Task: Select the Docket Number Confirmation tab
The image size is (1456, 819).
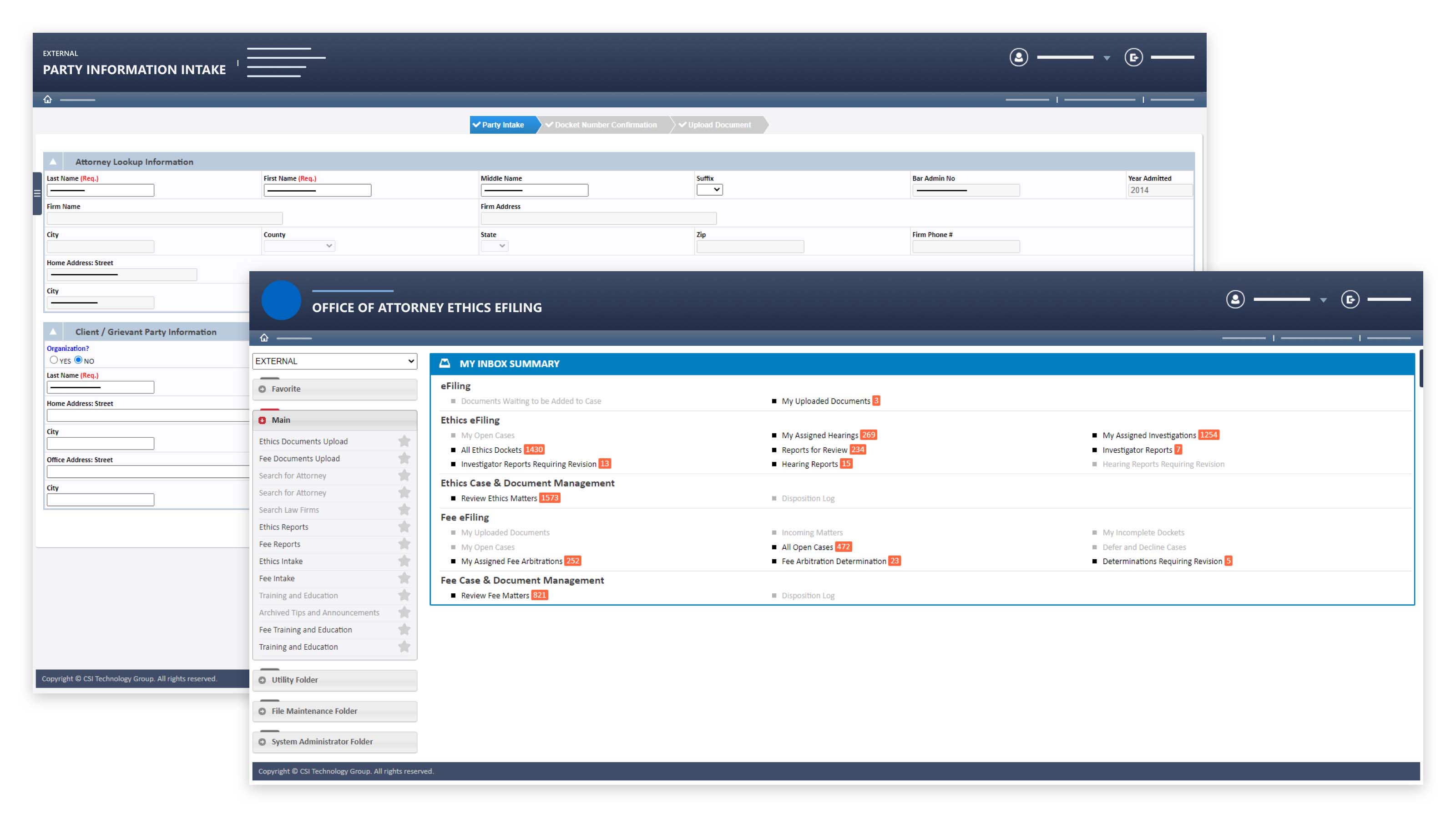Action: pyautogui.click(x=602, y=125)
